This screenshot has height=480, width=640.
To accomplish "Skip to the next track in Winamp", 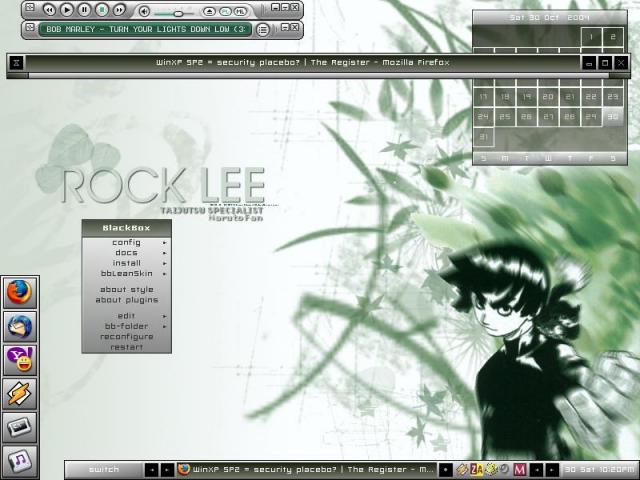I will (x=119, y=10).
